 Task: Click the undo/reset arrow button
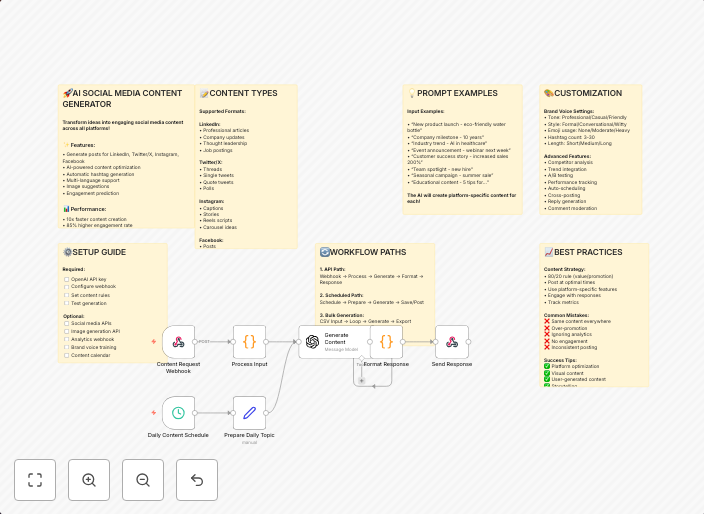[x=197, y=480]
